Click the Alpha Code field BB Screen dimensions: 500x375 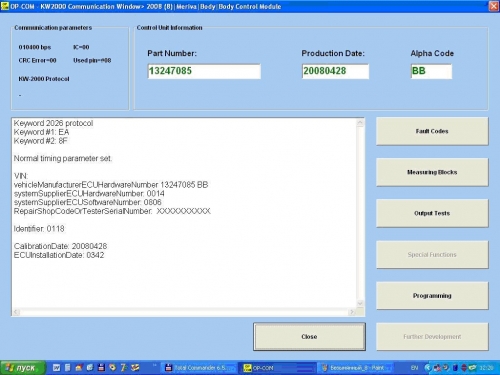coord(431,71)
